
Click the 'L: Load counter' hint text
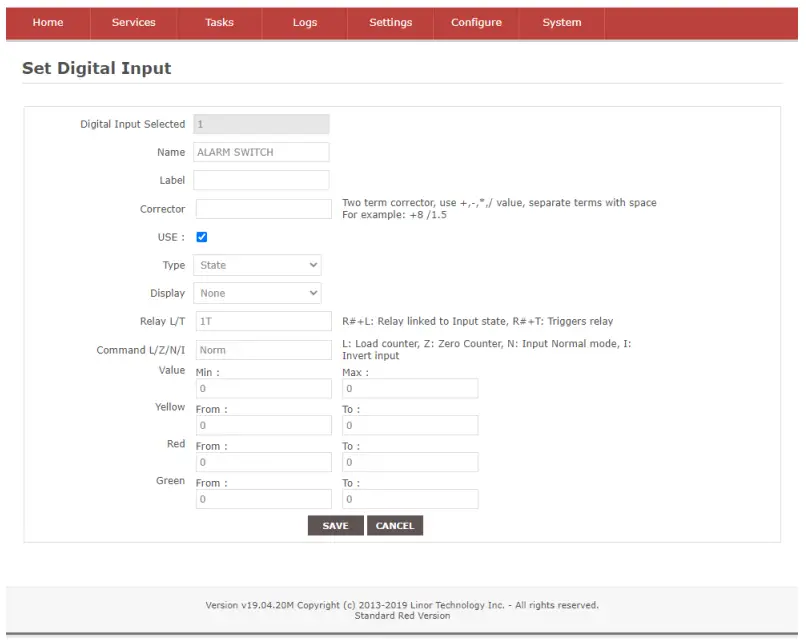click(486, 350)
